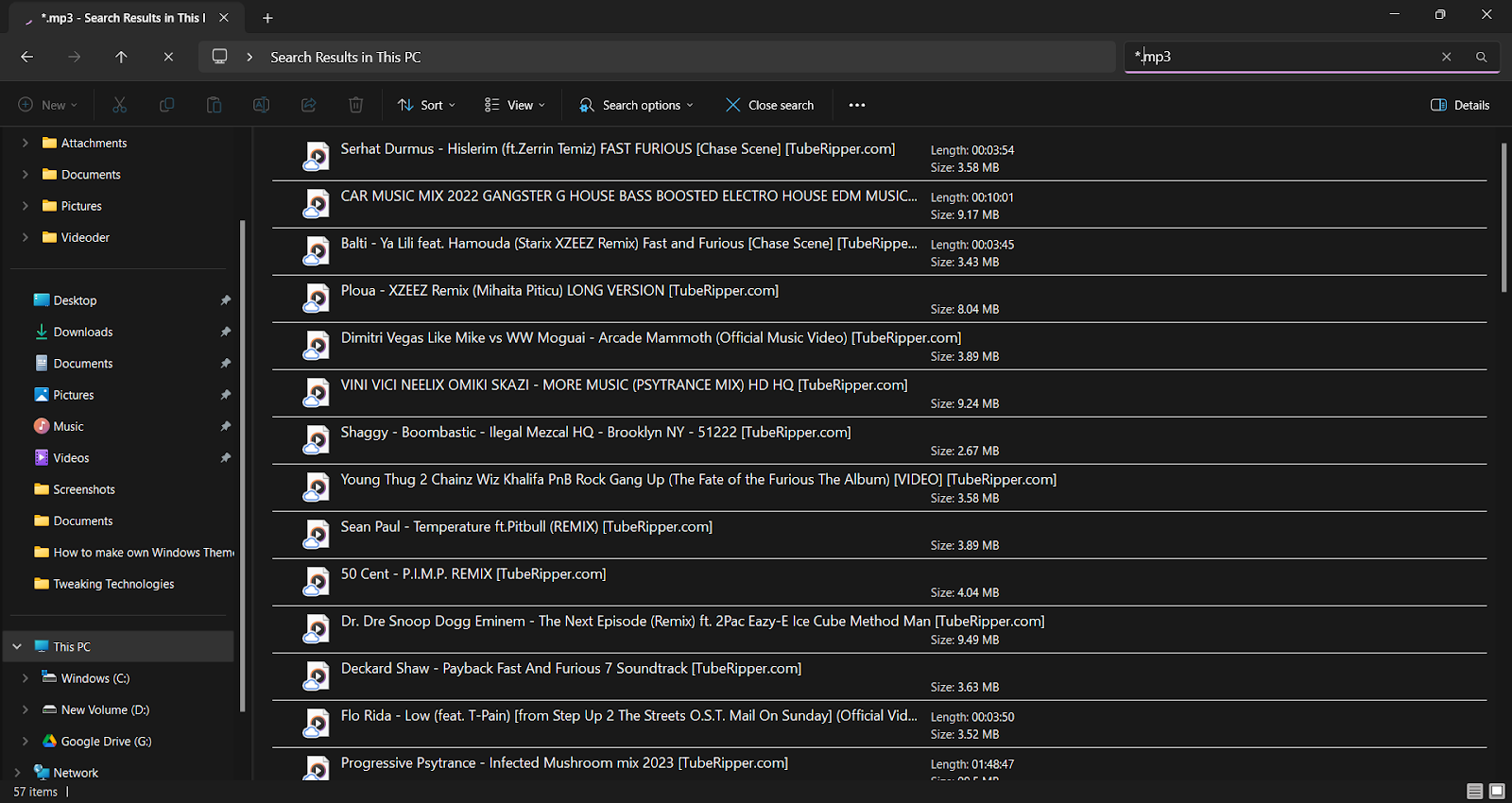Collapse the This PC tree node
This screenshot has width=1512, height=803.
(17, 646)
